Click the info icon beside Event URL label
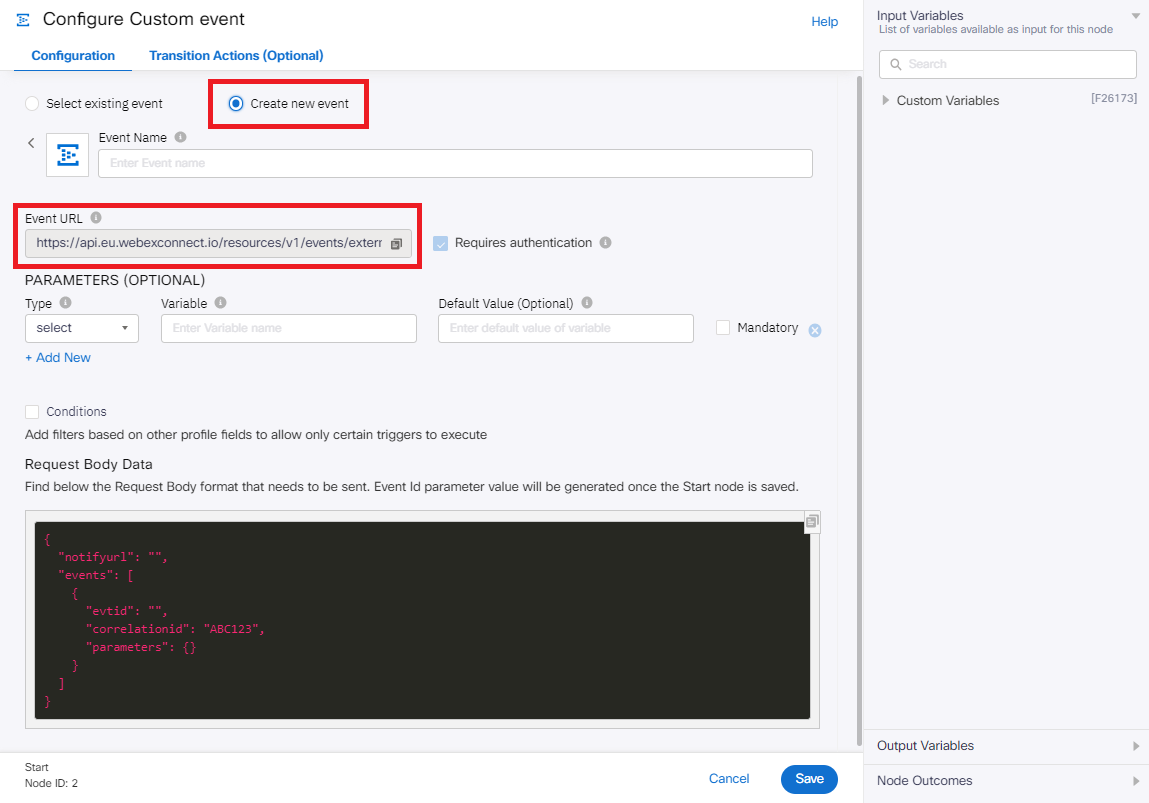The height and width of the screenshot is (803, 1149). (96, 218)
